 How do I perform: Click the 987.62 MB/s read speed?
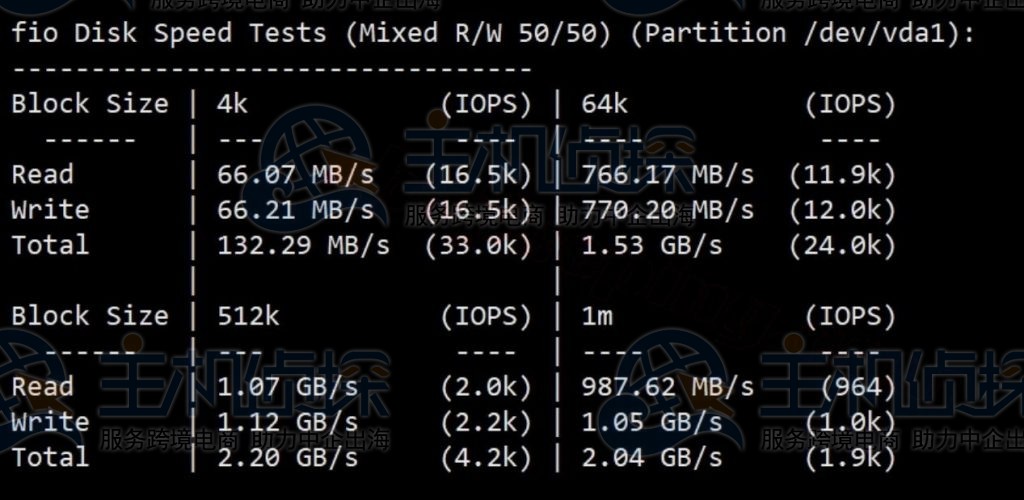point(667,387)
